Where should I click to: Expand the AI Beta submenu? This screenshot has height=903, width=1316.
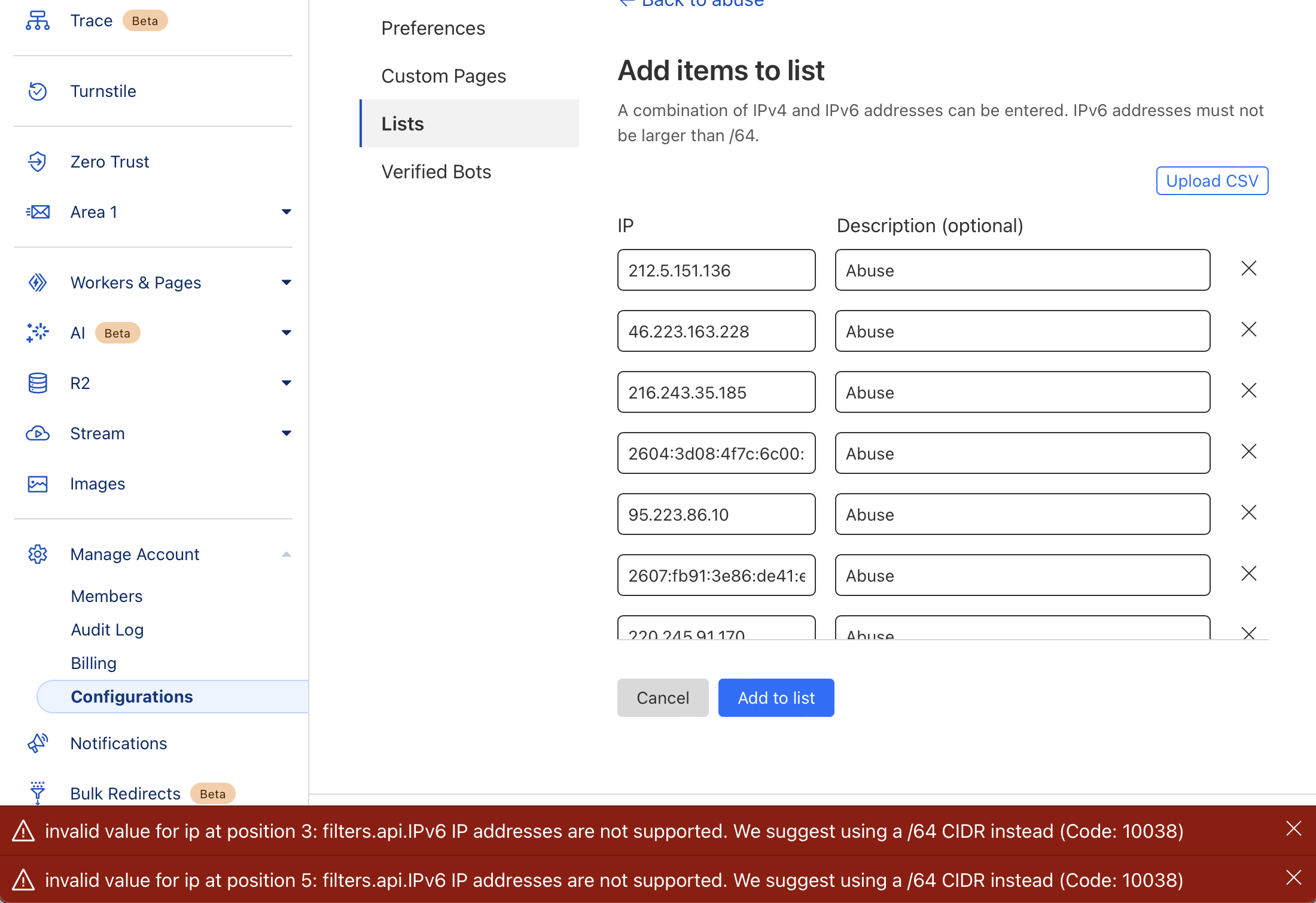coord(287,333)
